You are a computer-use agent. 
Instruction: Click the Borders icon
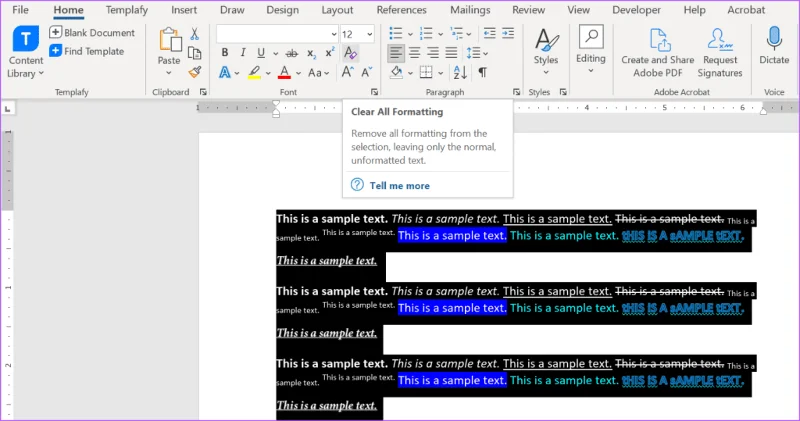click(x=426, y=72)
